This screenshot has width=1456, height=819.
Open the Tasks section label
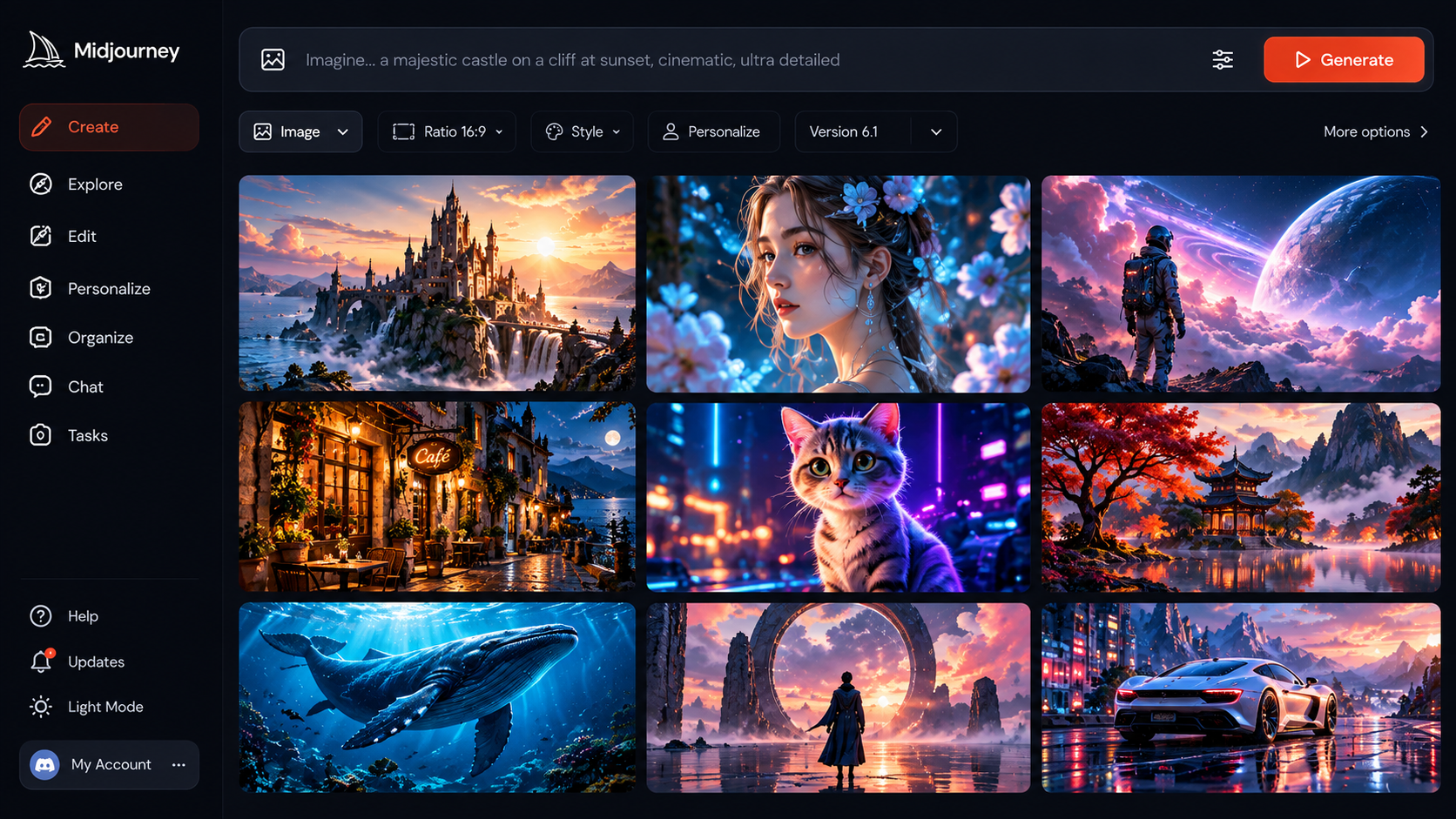(x=88, y=435)
